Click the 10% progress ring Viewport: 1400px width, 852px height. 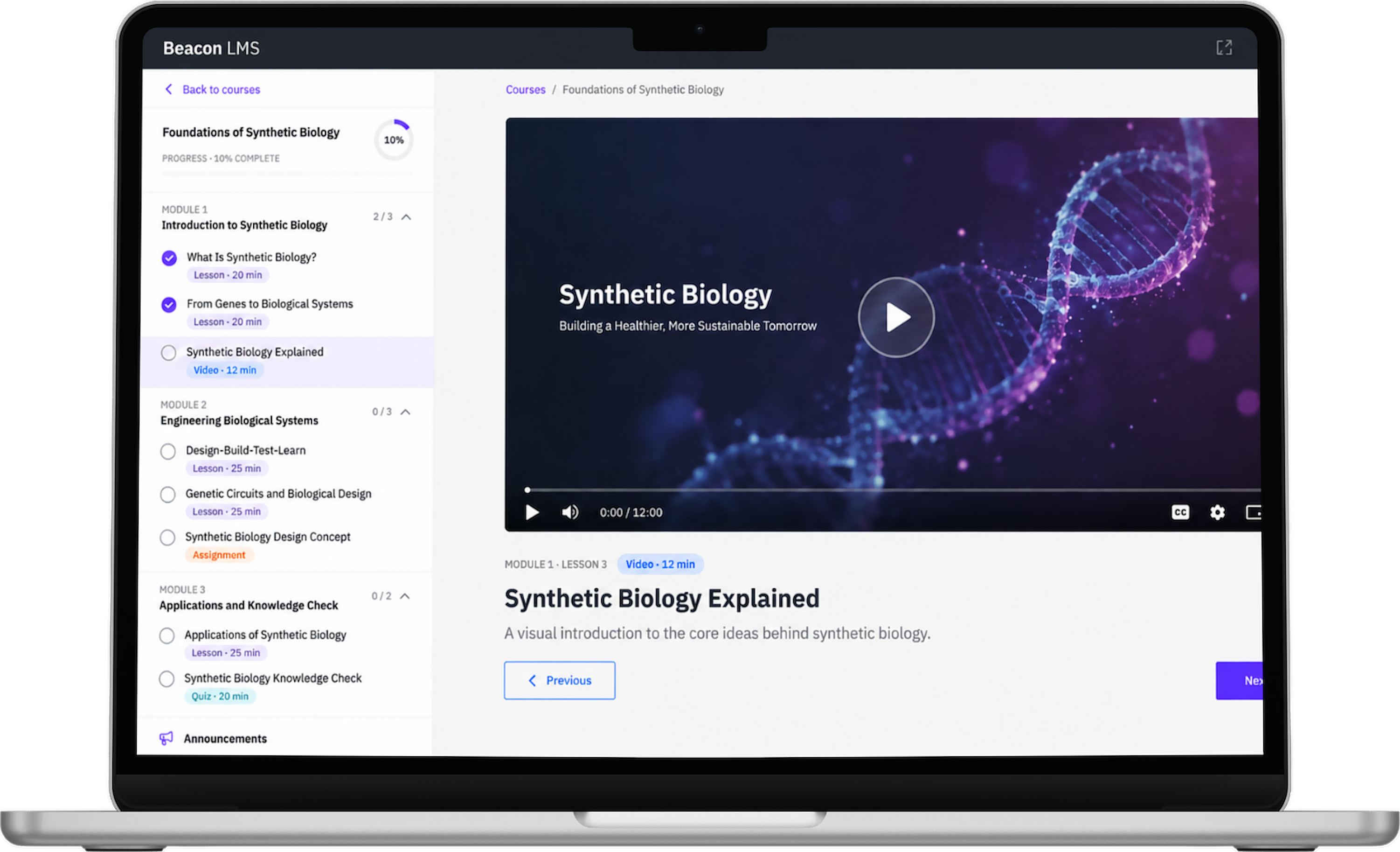click(394, 140)
